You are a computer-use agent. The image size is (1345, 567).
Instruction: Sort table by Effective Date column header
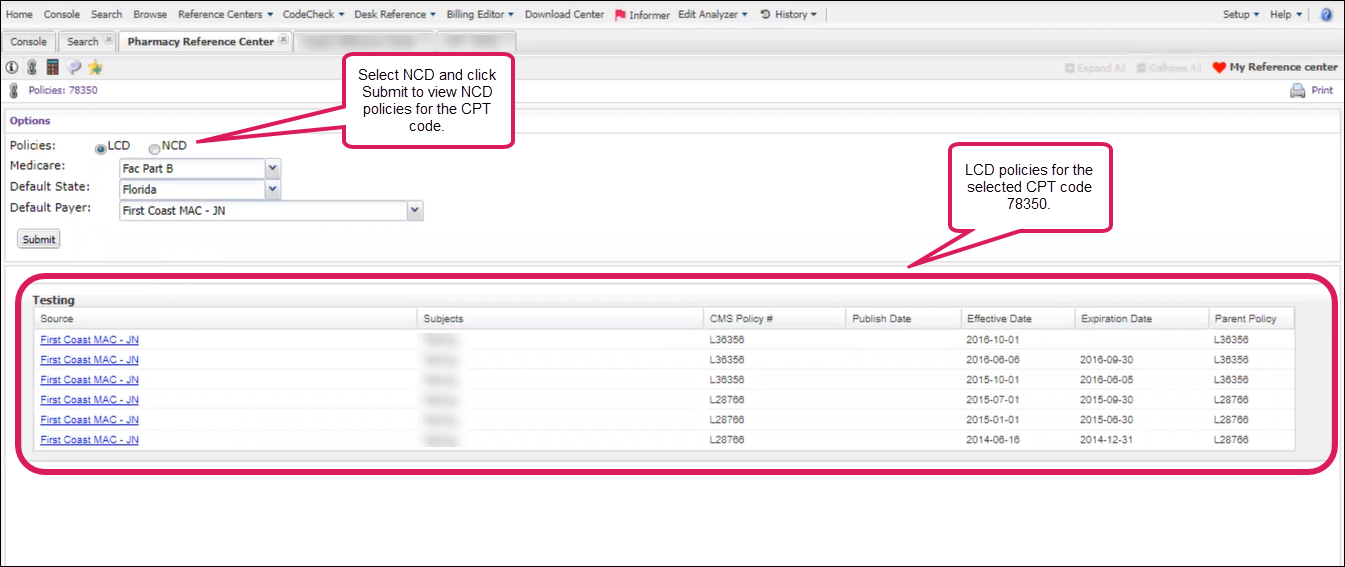[998, 319]
